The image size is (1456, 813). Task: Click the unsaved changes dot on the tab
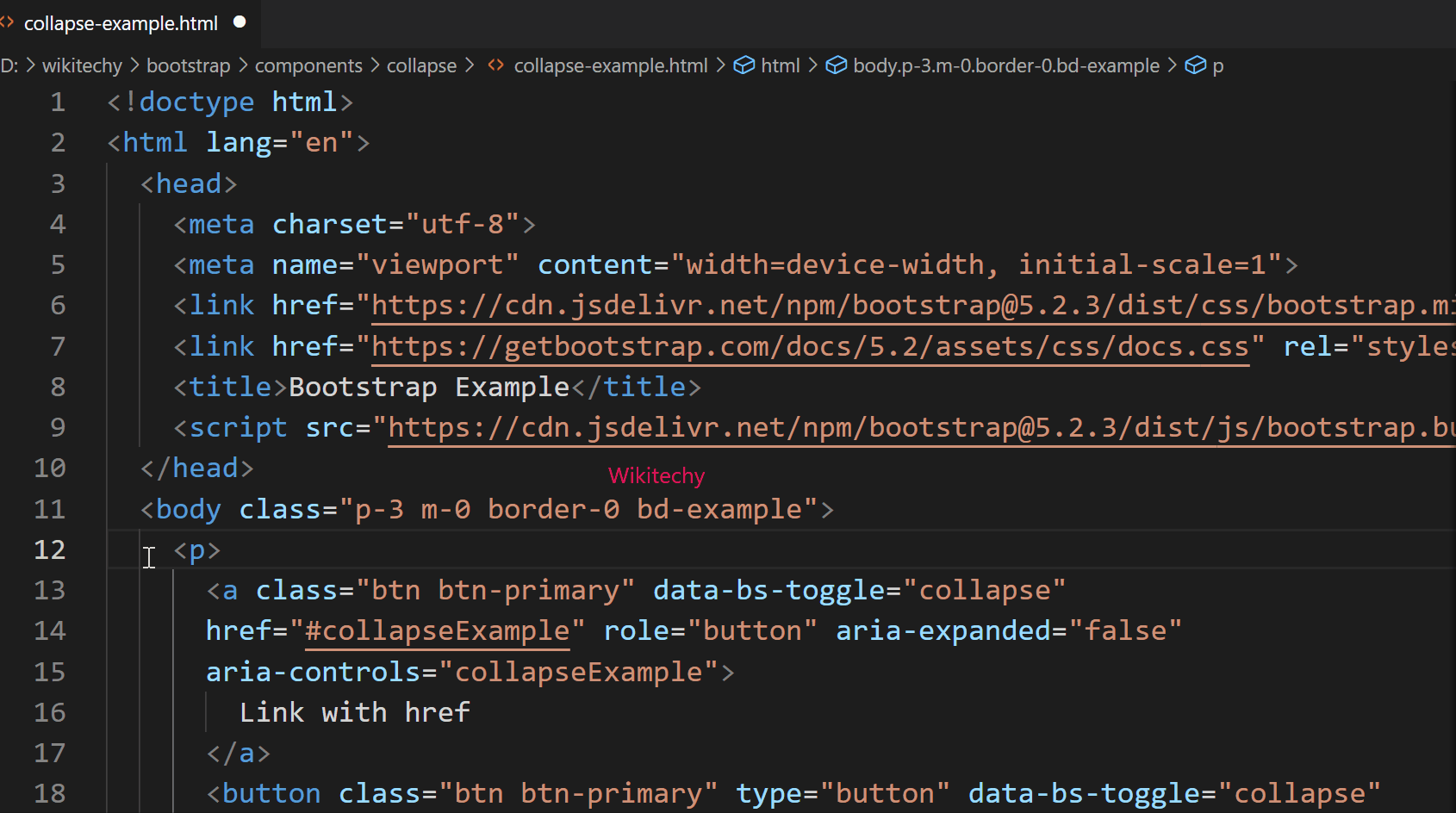(240, 22)
